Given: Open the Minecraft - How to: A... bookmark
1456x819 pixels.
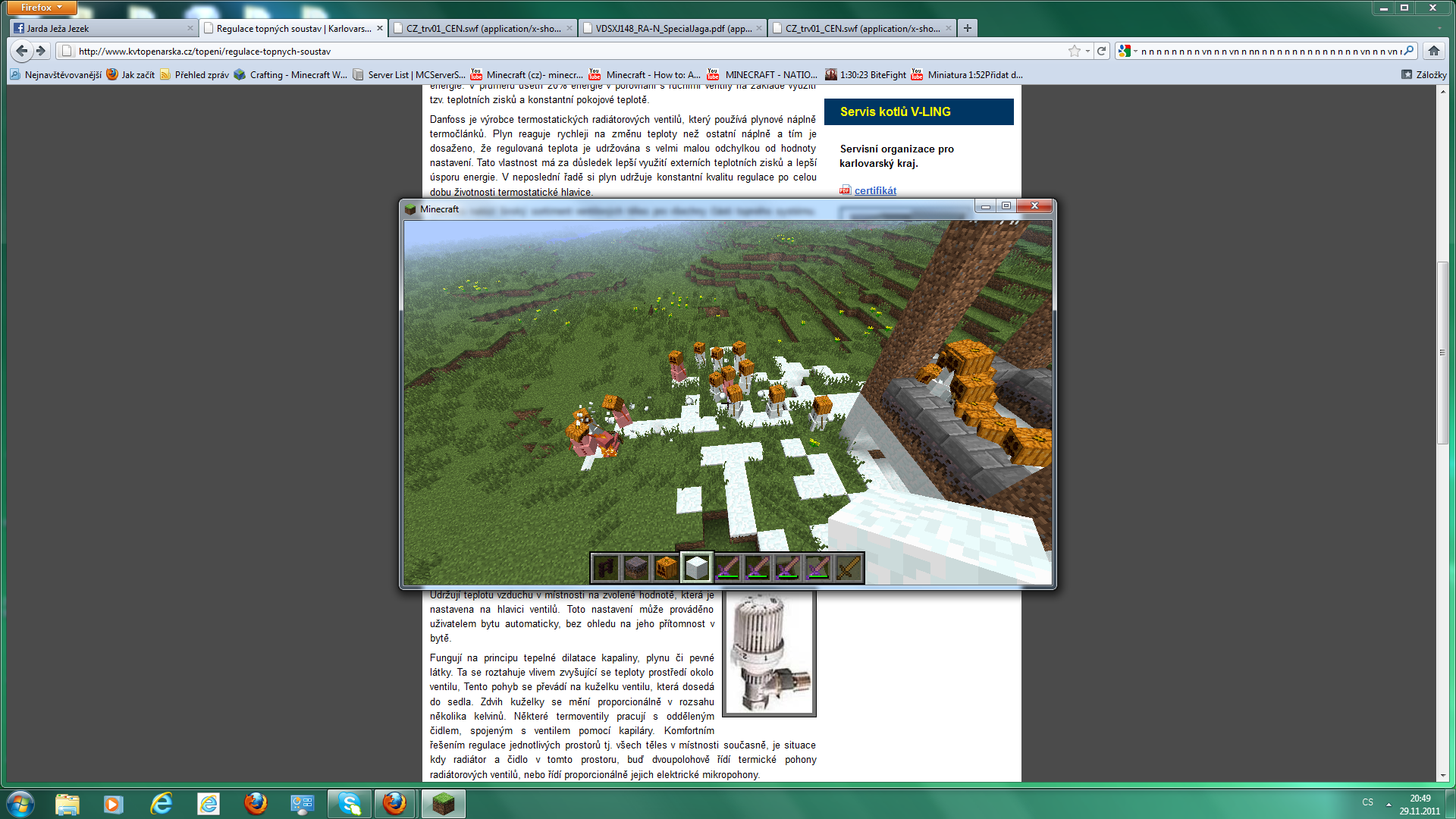Looking at the screenshot, I should pos(645,74).
